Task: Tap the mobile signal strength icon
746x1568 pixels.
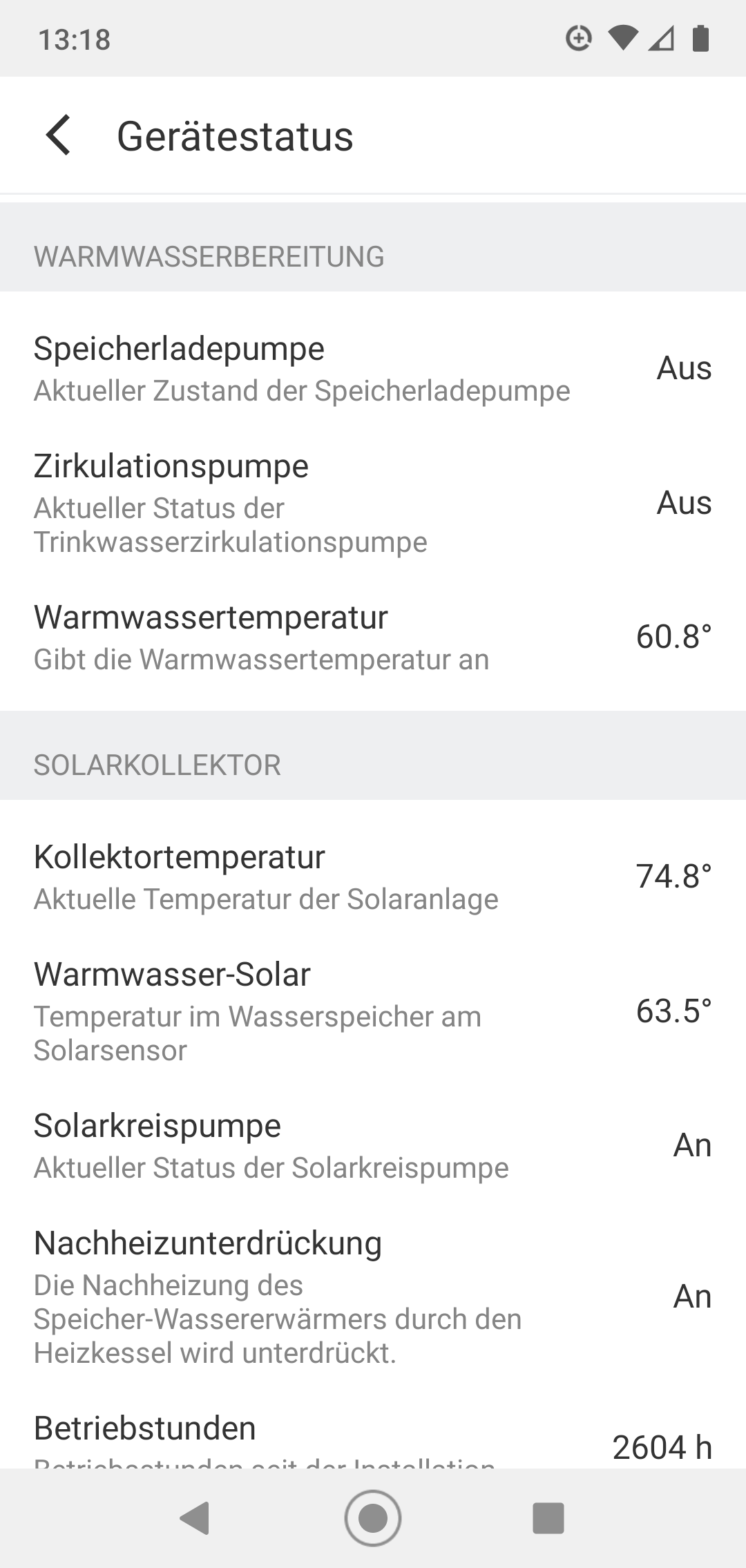Action: click(x=662, y=39)
